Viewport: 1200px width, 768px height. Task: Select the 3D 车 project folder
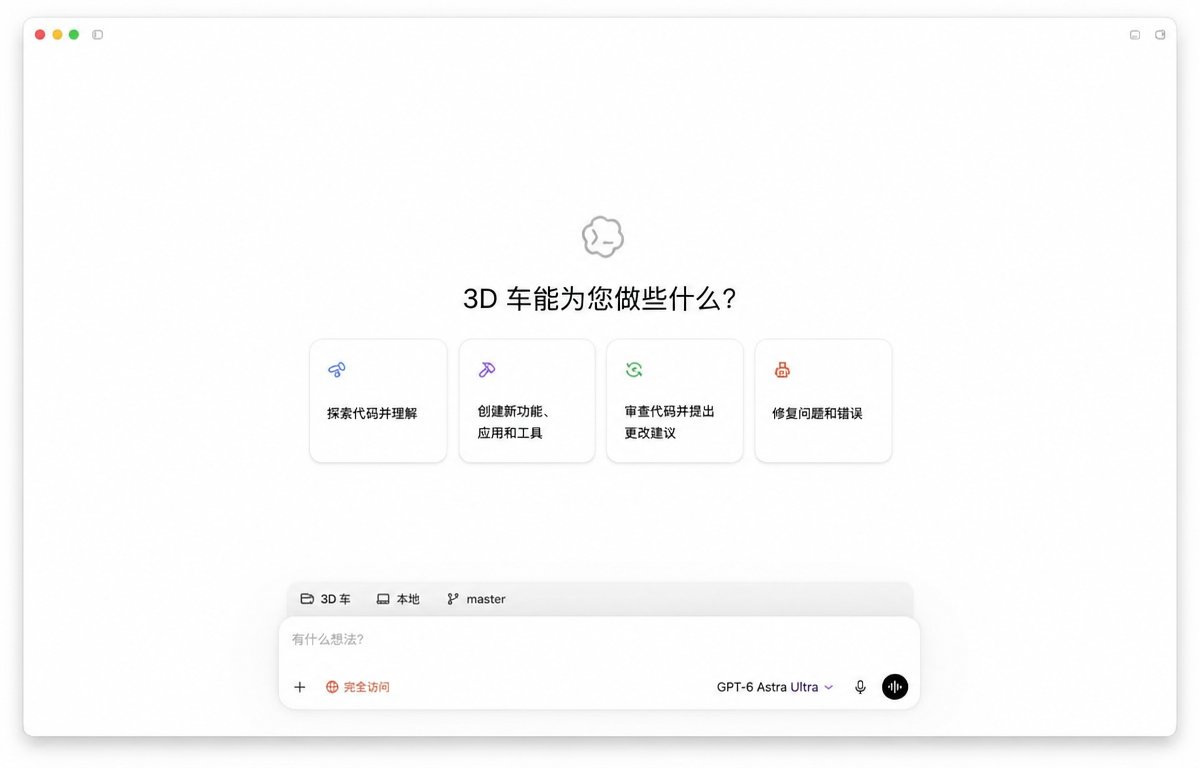coord(326,599)
